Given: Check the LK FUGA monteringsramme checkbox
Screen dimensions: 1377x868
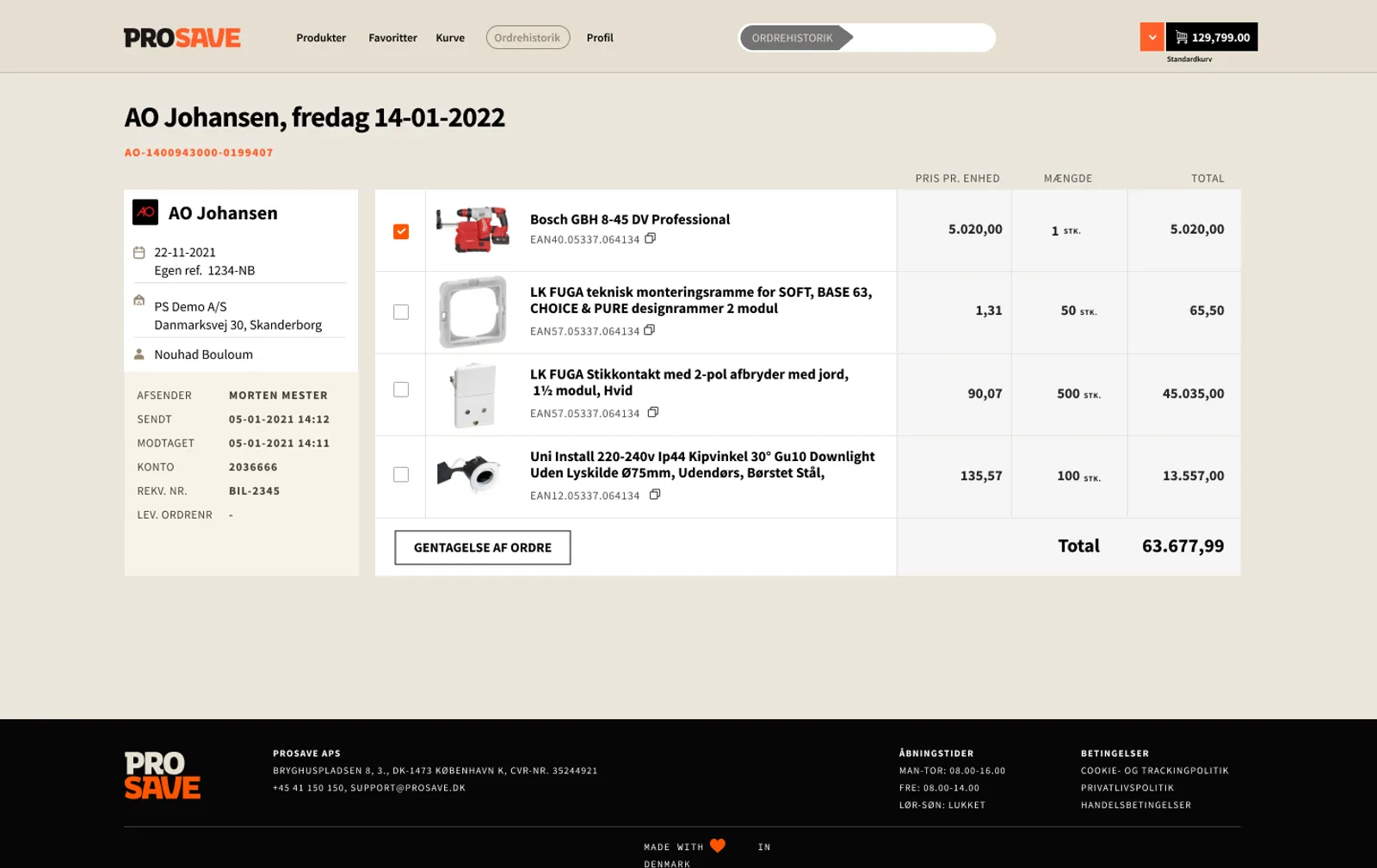Looking at the screenshot, I should coord(401,312).
